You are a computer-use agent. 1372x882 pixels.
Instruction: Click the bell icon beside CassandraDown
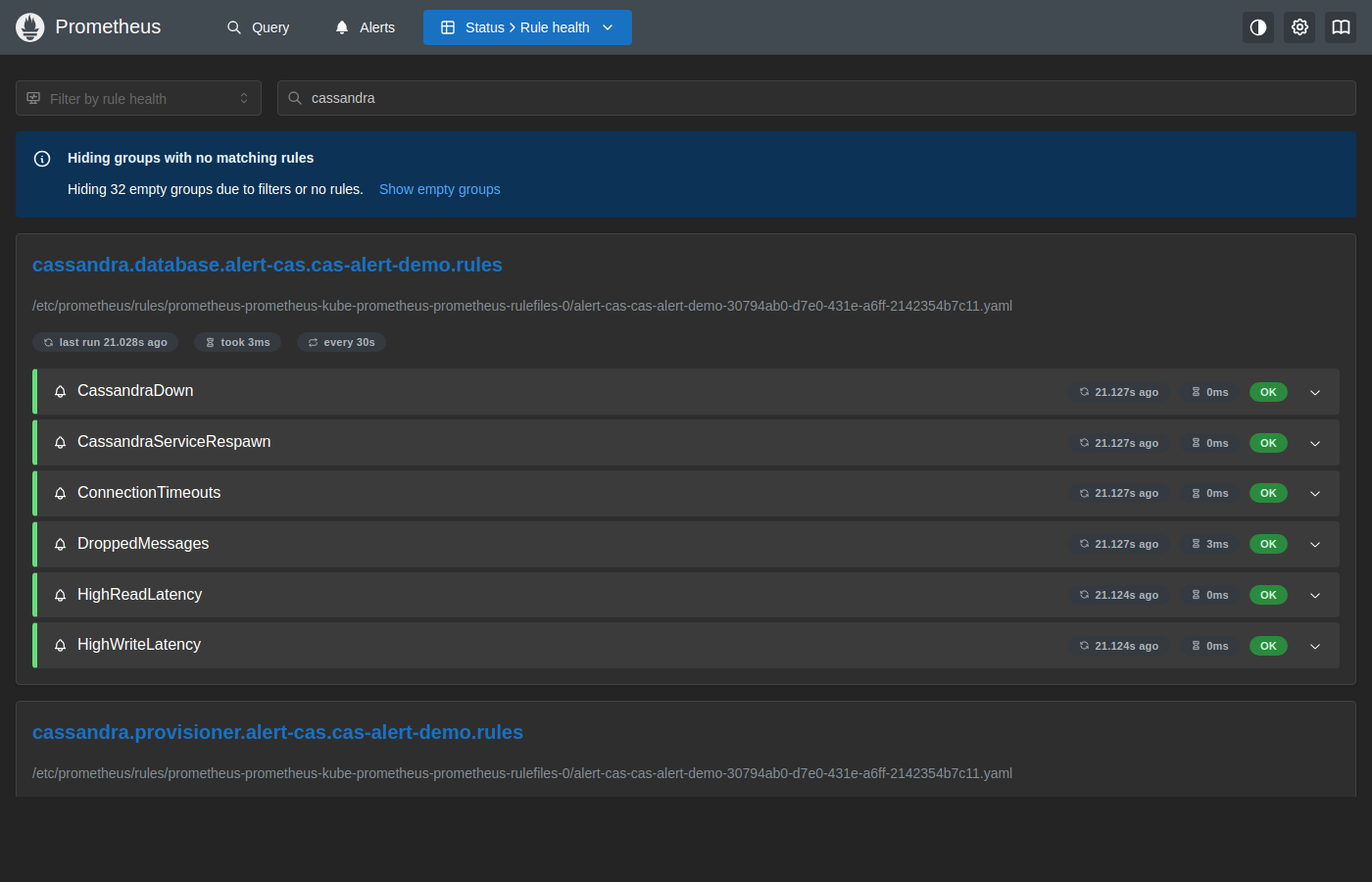(60, 391)
